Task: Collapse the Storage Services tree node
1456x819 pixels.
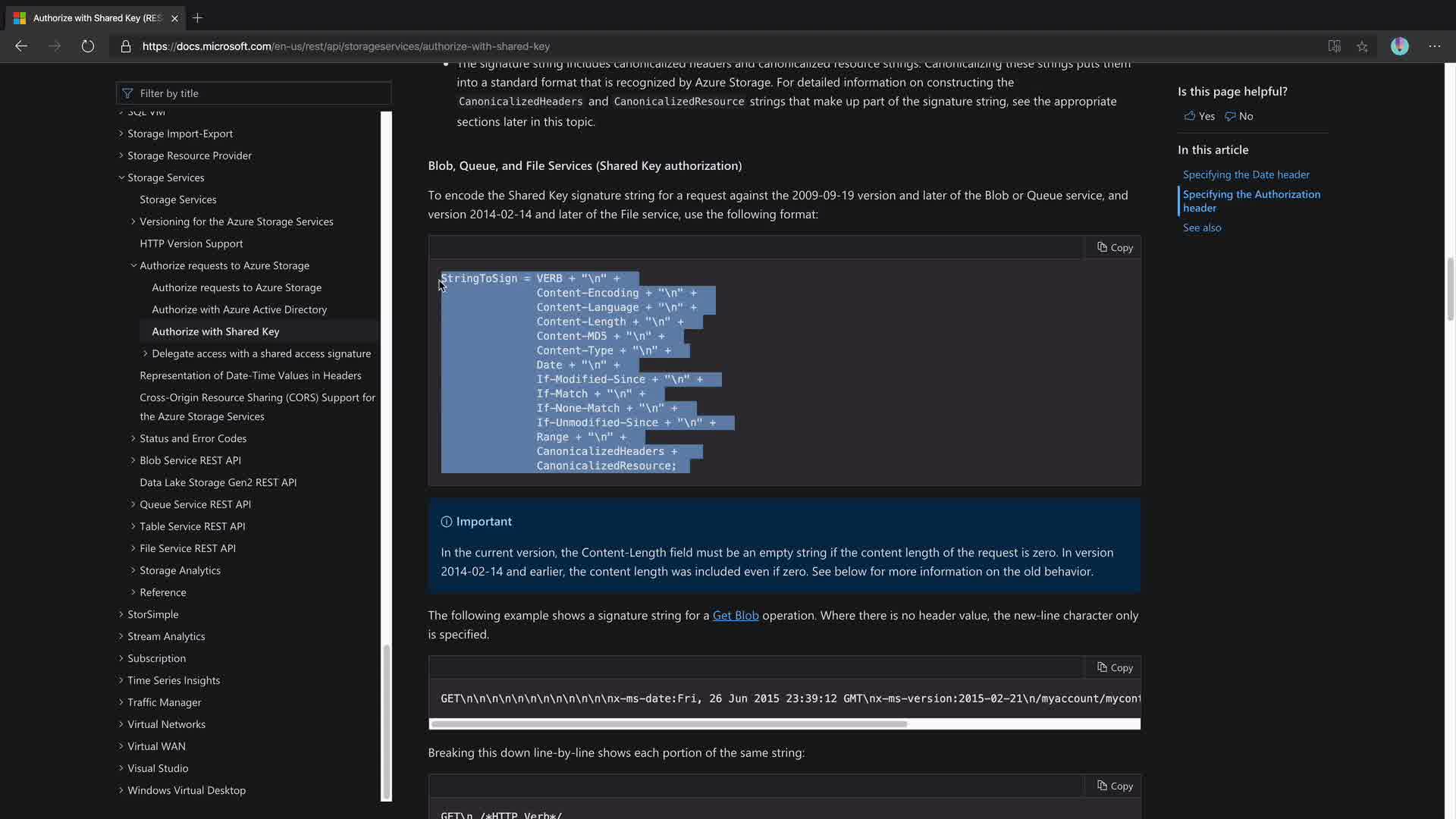Action: pyautogui.click(x=121, y=177)
